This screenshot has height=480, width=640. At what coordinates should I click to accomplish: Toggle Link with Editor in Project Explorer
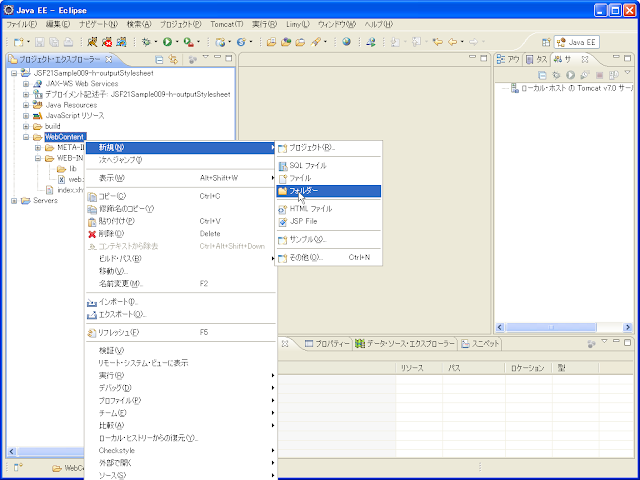coord(173,60)
